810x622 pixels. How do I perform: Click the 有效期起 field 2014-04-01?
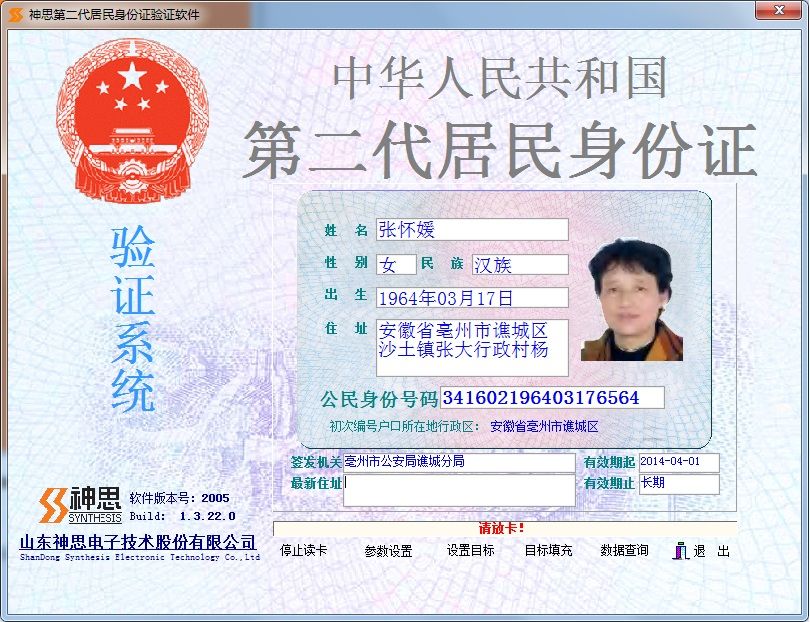(x=679, y=462)
